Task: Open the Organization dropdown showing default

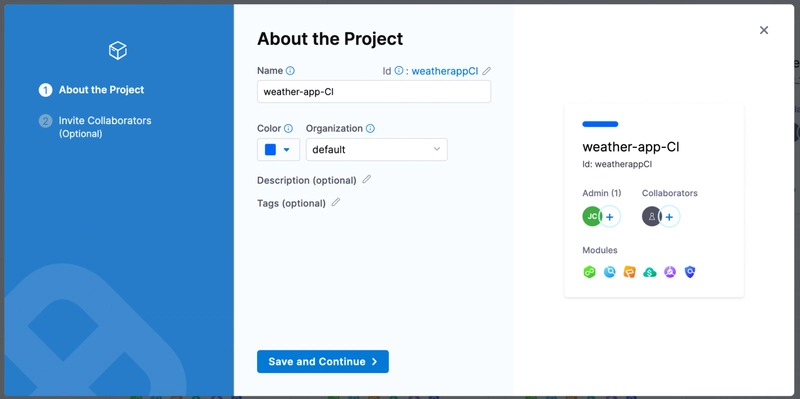Action: click(377, 149)
